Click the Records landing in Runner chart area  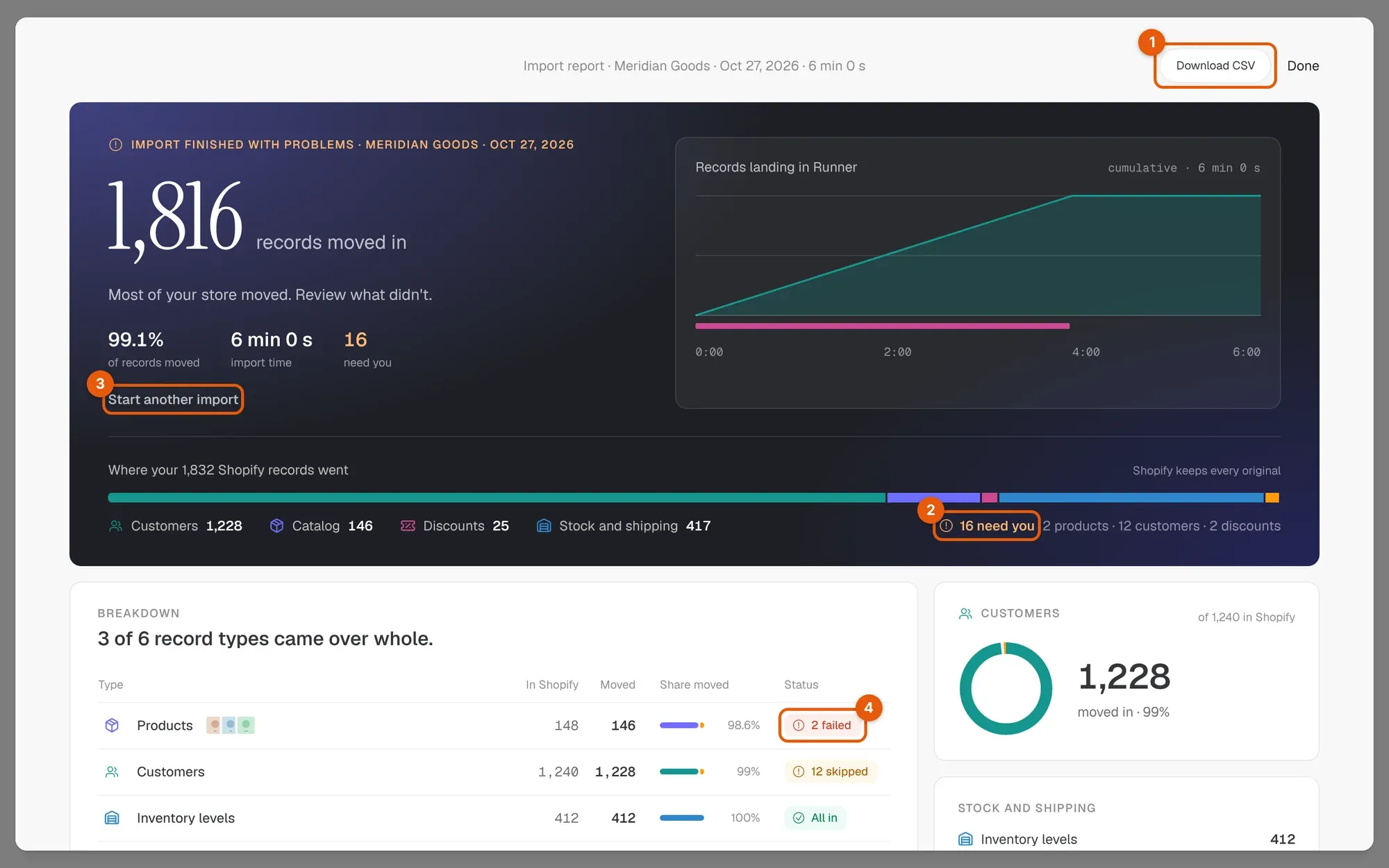978,256
